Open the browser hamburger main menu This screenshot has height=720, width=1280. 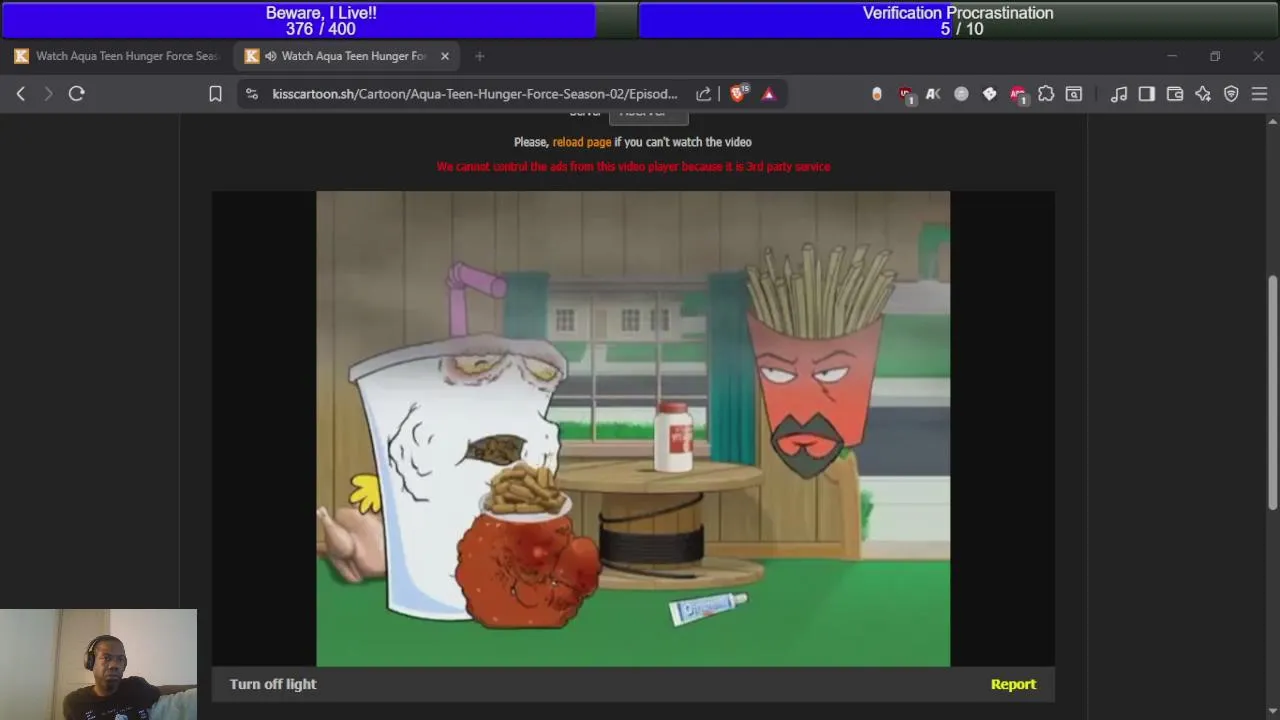click(x=1259, y=94)
